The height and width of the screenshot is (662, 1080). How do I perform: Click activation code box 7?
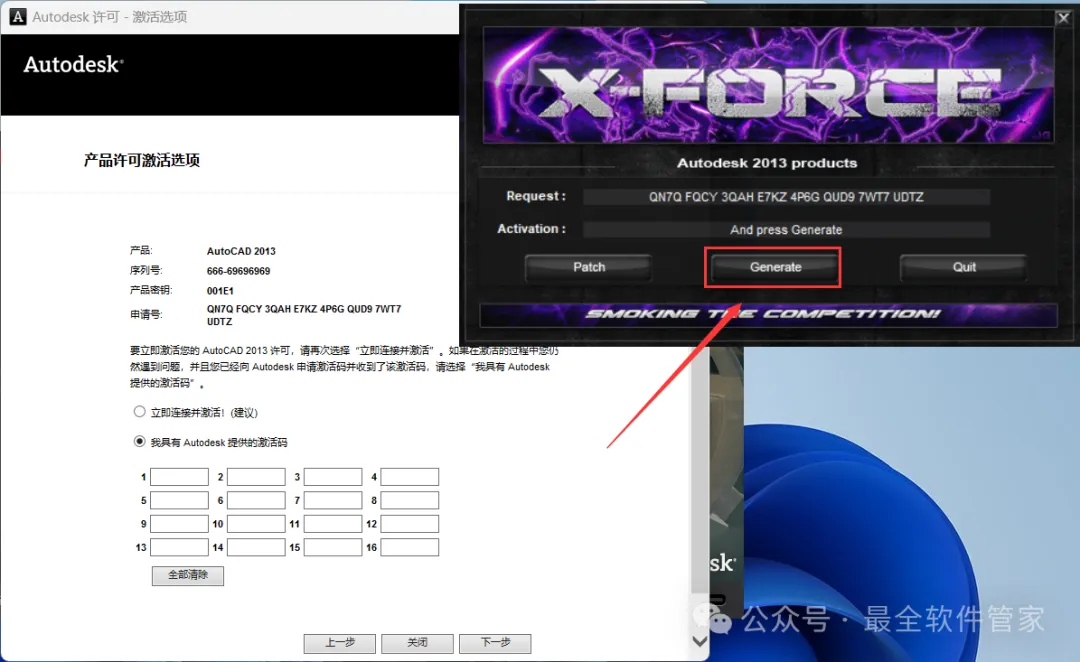pos(333,500)
